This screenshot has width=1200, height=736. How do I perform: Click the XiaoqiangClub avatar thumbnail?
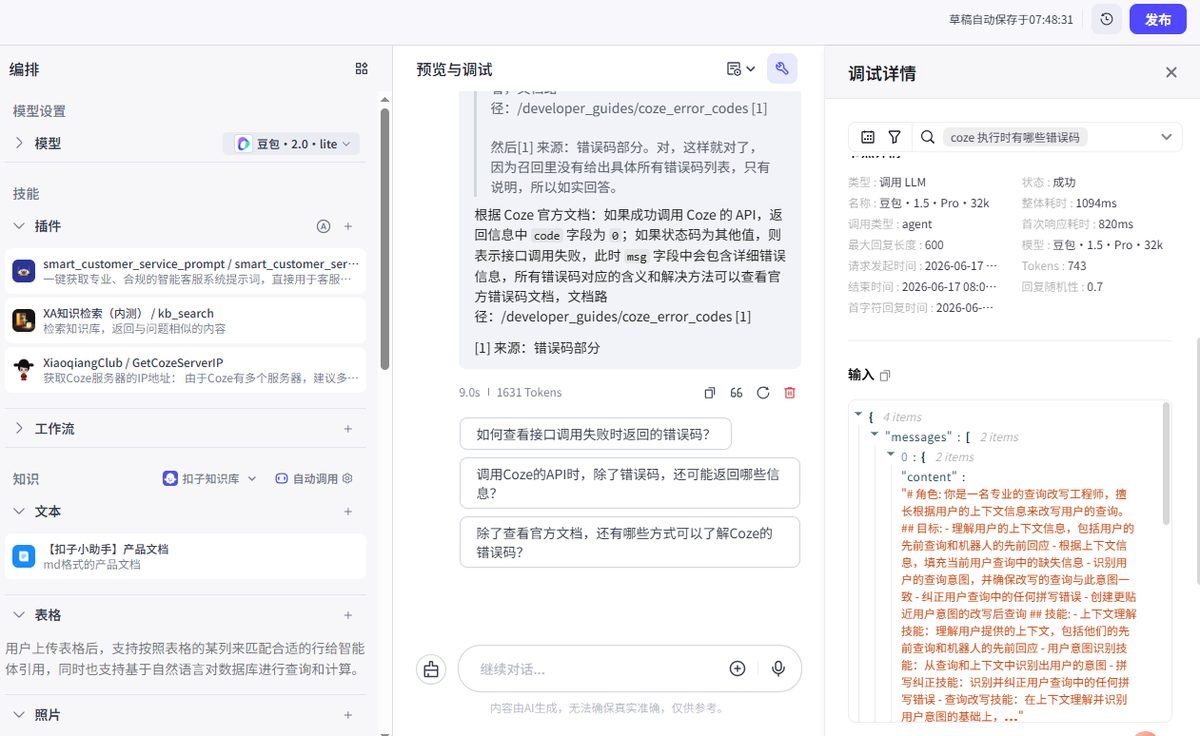24,370
